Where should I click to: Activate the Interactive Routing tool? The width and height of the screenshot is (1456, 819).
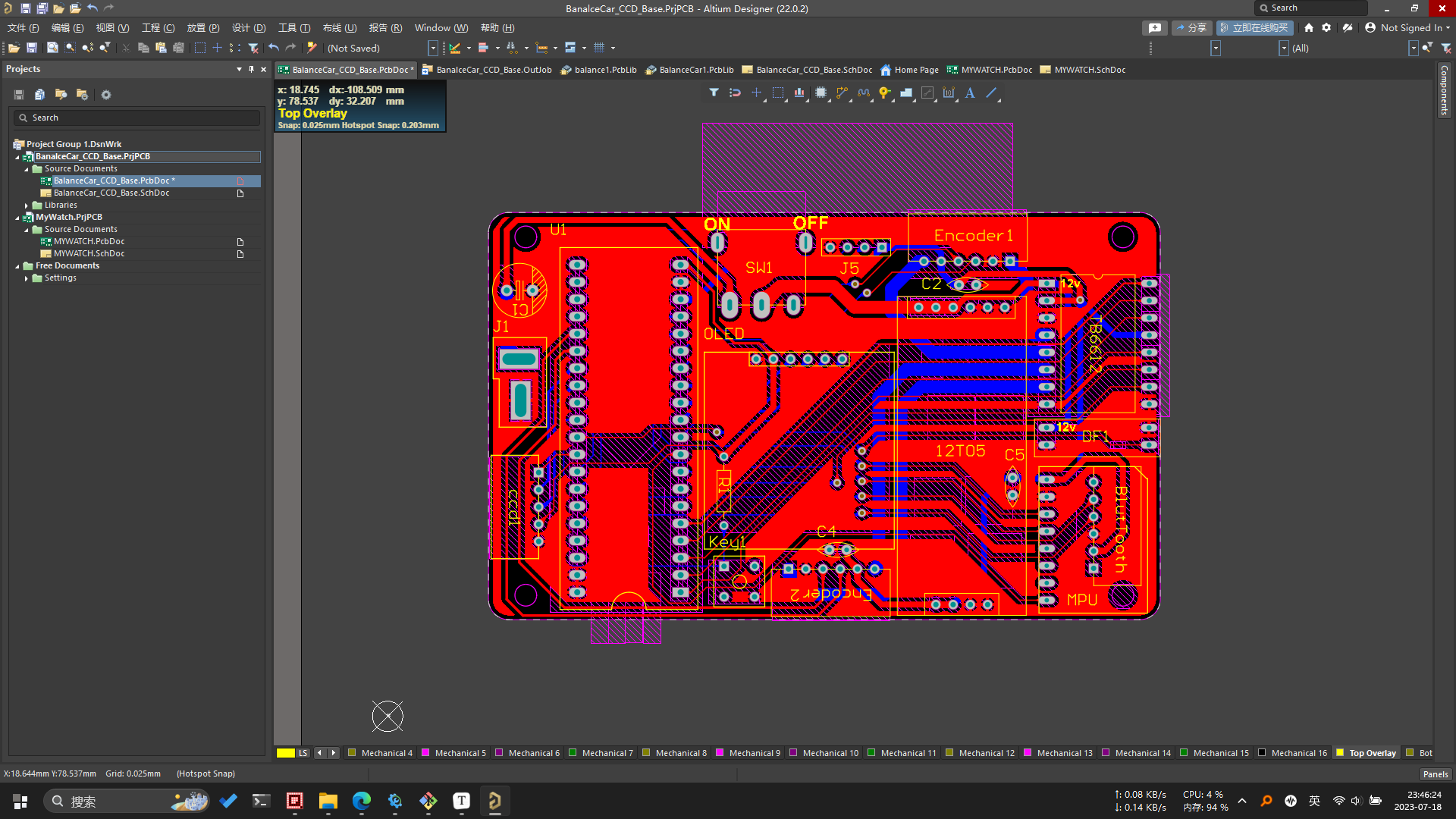coord(842,93)
